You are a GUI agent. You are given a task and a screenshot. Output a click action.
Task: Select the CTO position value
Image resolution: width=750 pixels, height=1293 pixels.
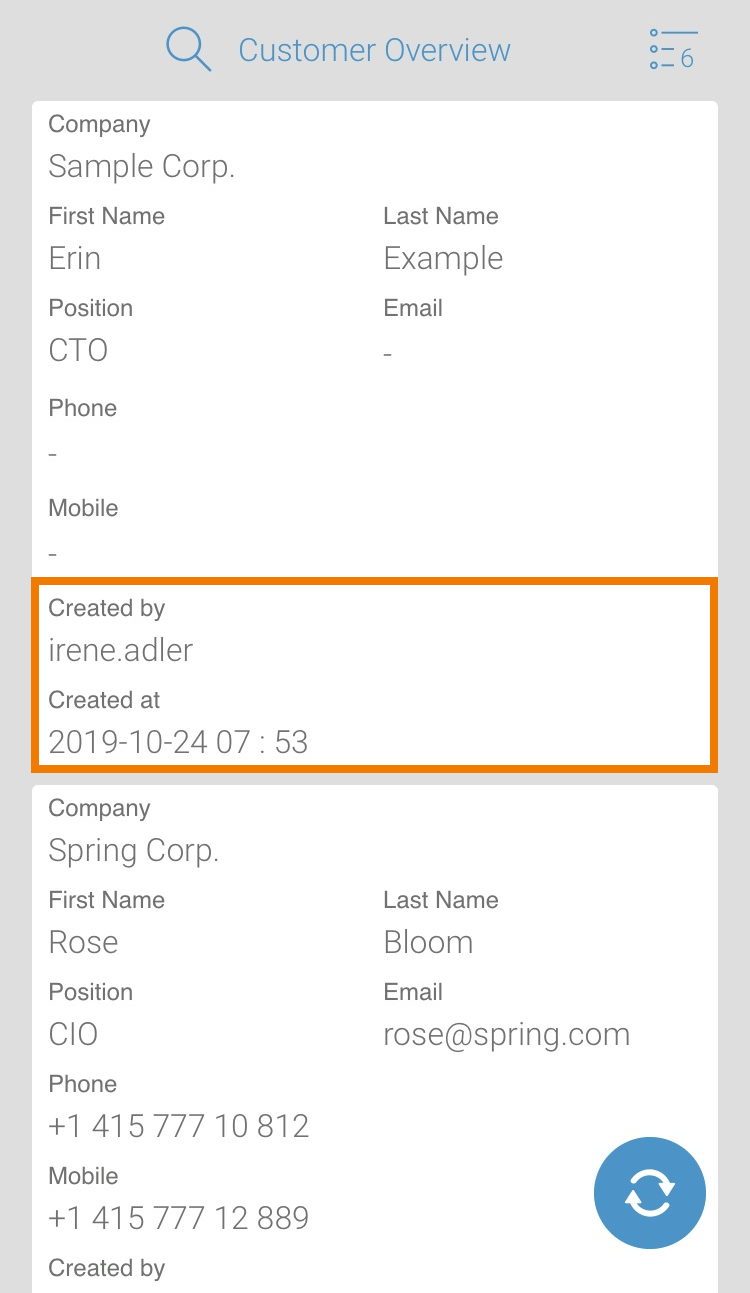(x=78, y=350)
